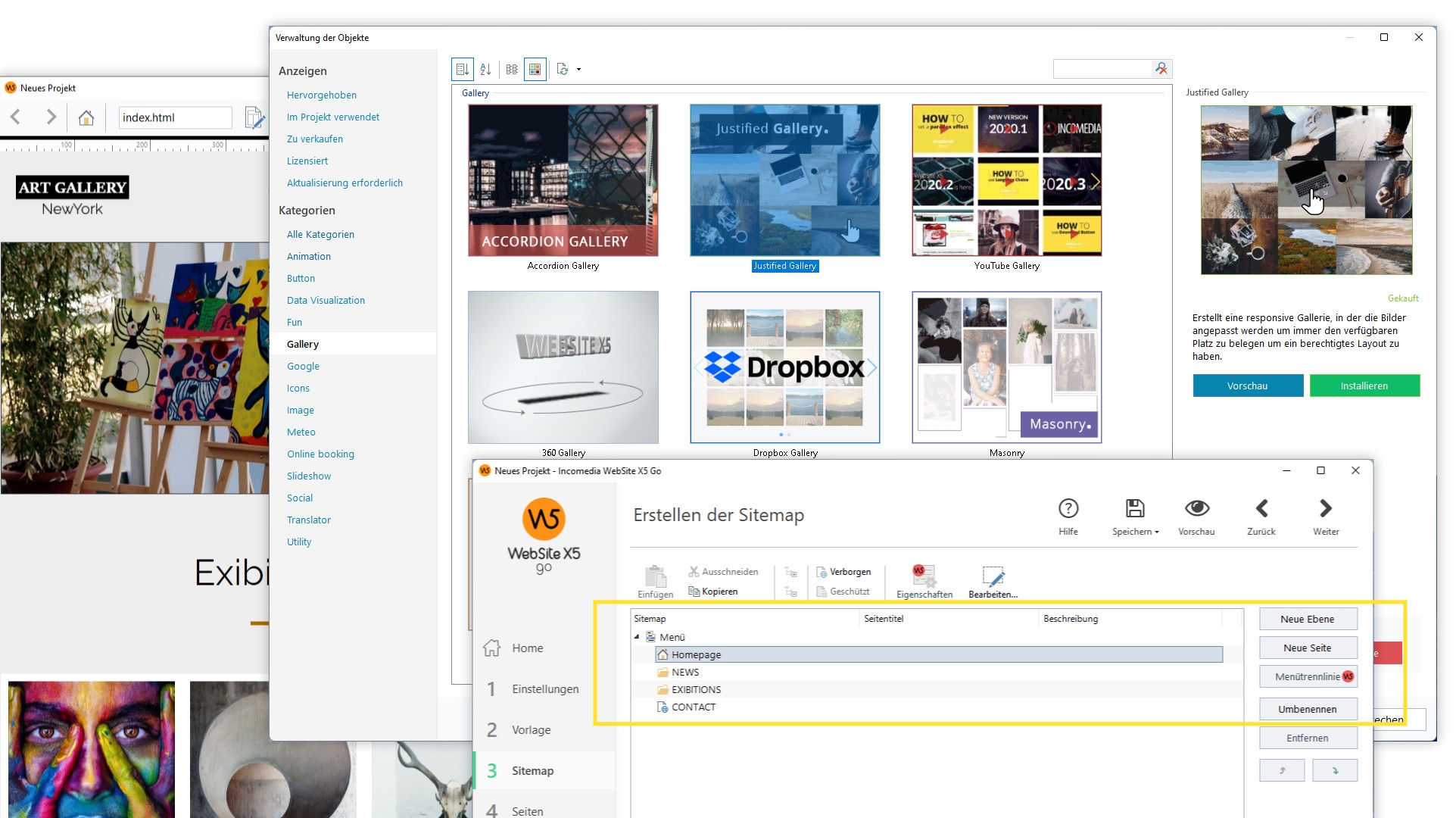Click the refresh objects list icon
Screen dimensions: 1456x818
coord(563,69)
